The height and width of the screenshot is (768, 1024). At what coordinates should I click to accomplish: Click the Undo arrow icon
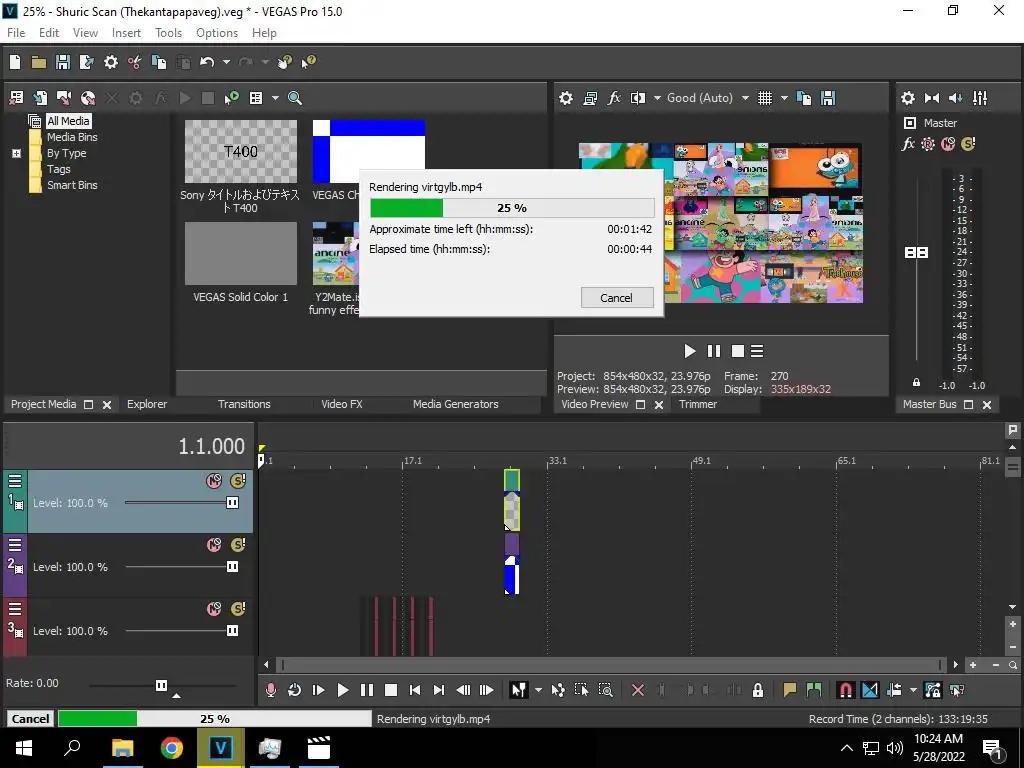pos(207,62)
